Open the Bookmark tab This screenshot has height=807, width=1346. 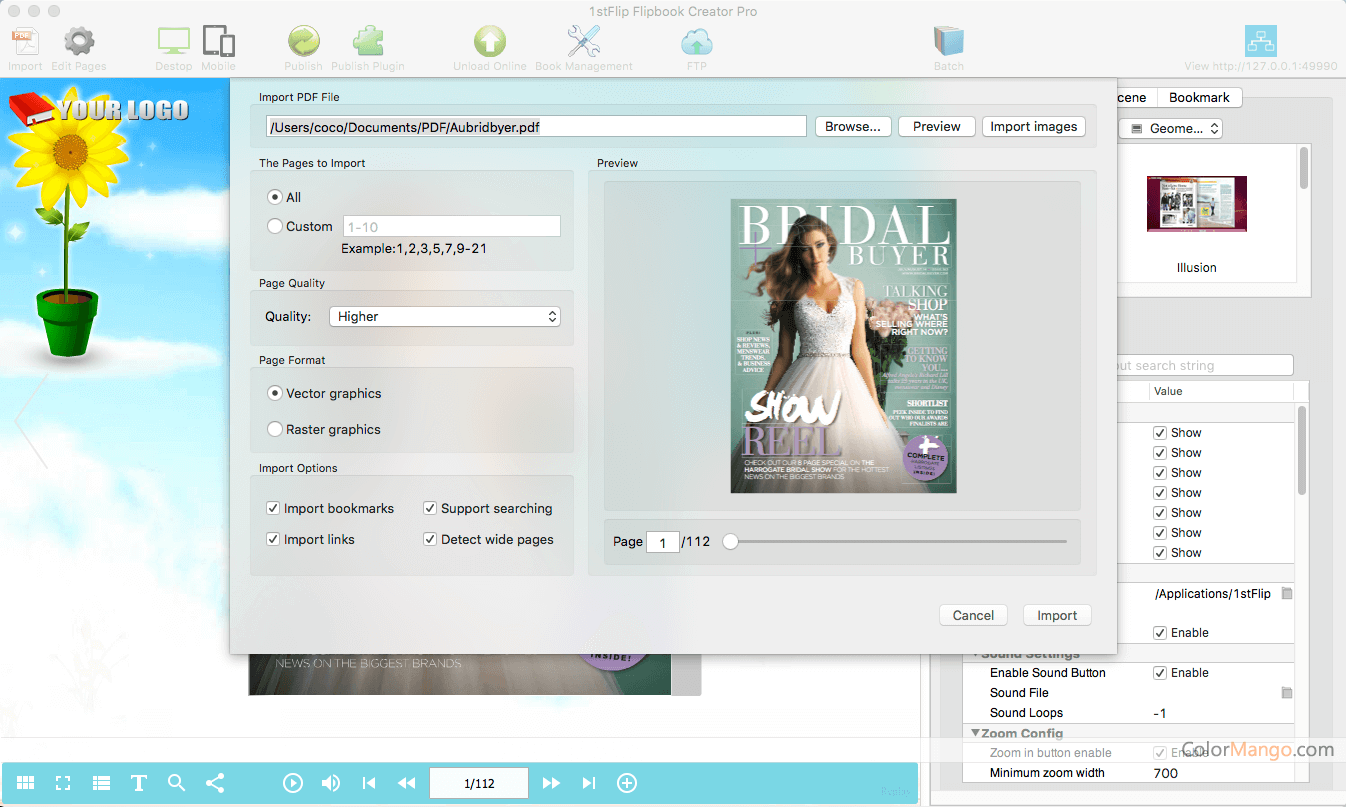pyautogui.click(x=1199, y=97)
